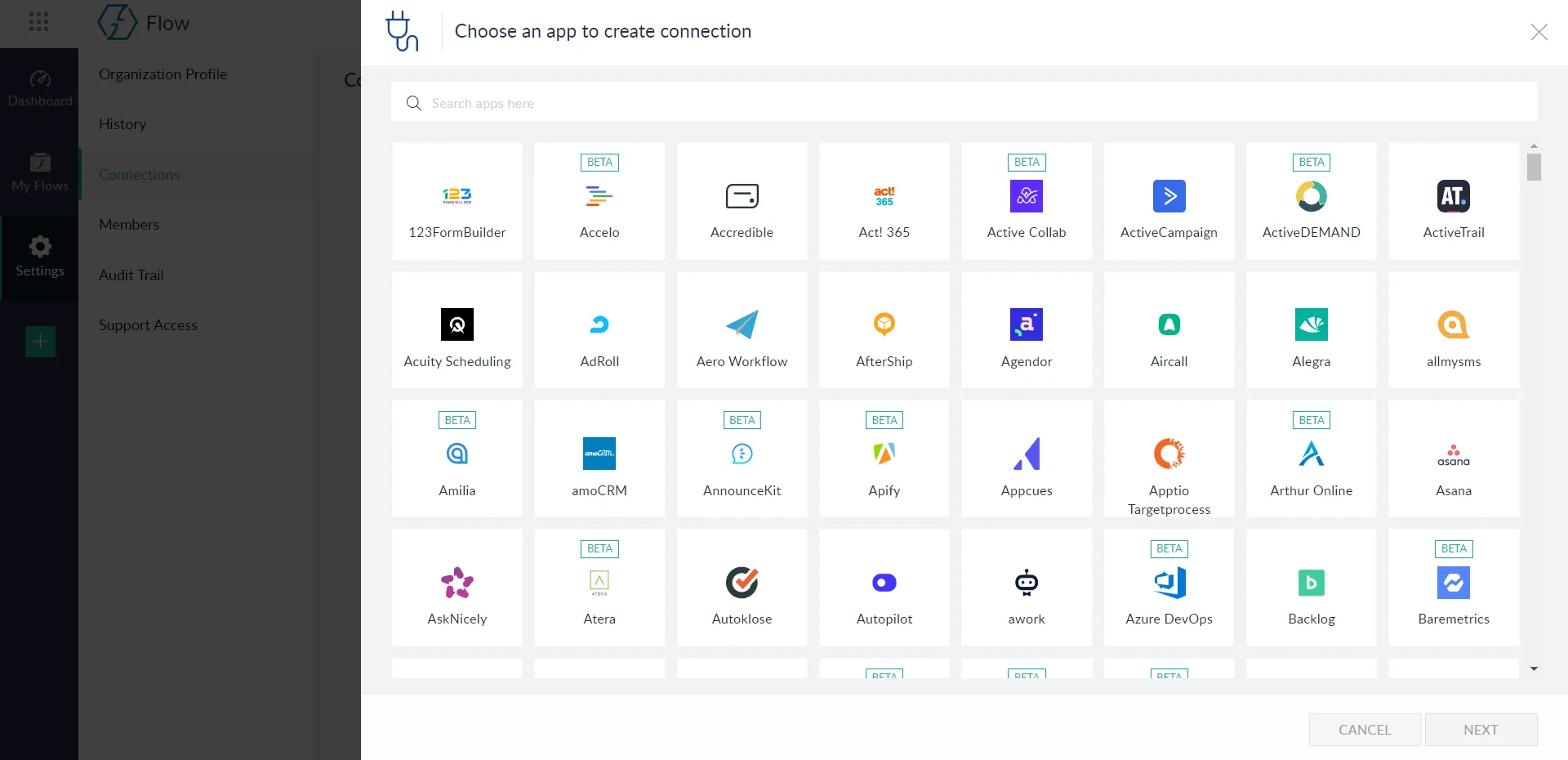The height and width of the screenshot is (760, 1568).
Task: Choose the AskNicely app icon
Action: pos(457,583)
